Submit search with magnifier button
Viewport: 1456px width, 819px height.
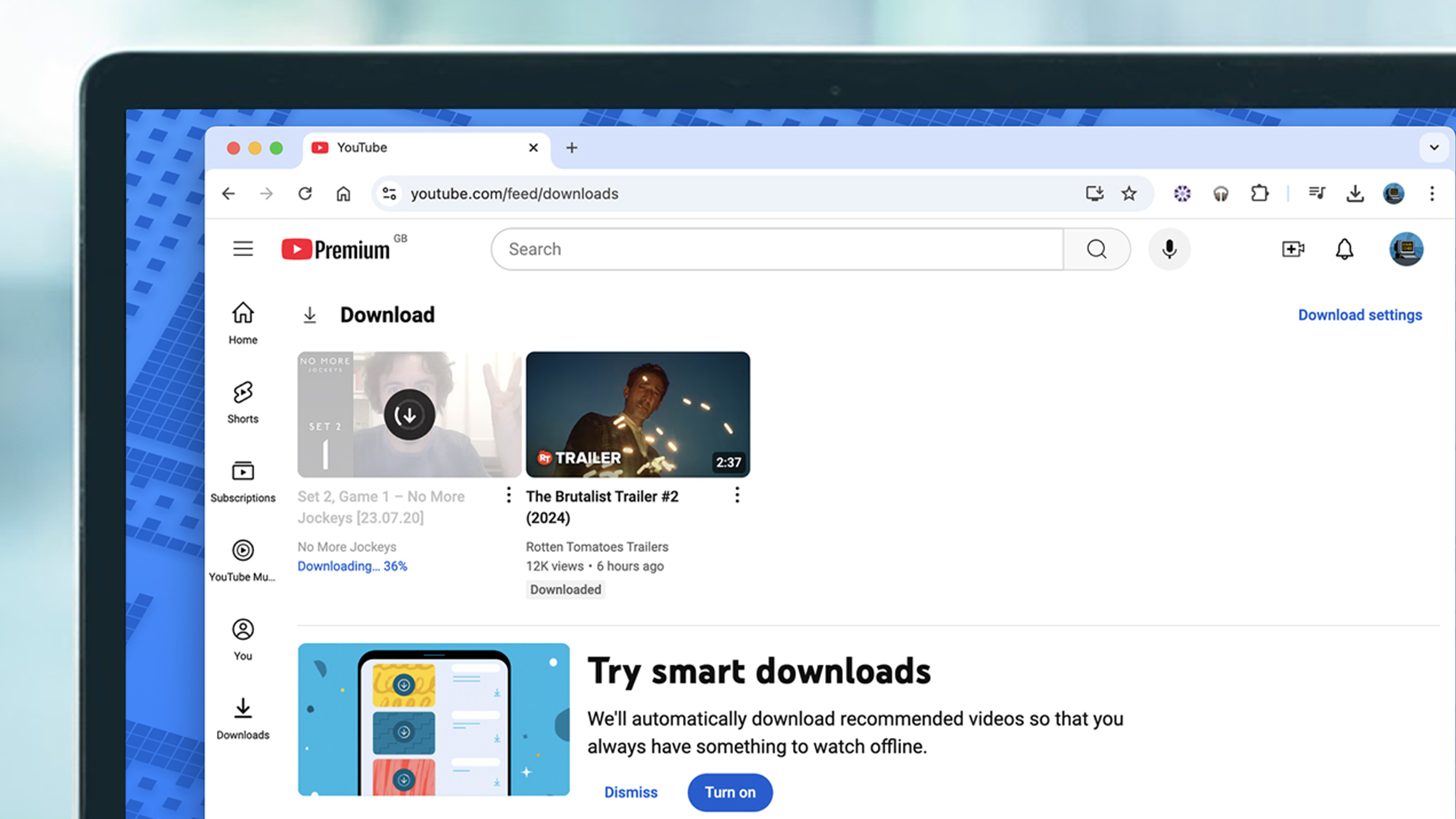tap(1097, 249)
